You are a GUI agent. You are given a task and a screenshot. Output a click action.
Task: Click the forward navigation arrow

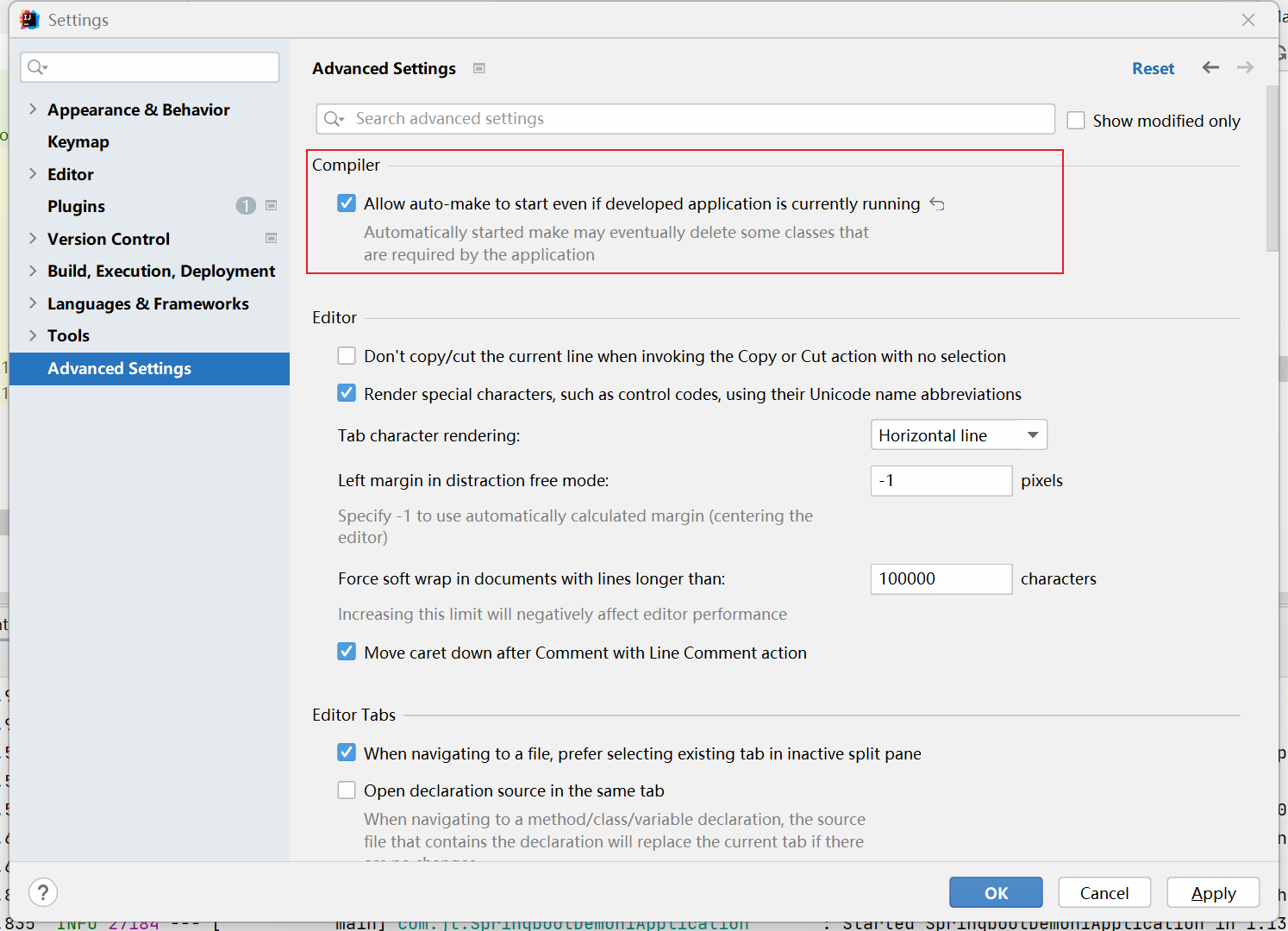click(1245, 67)
